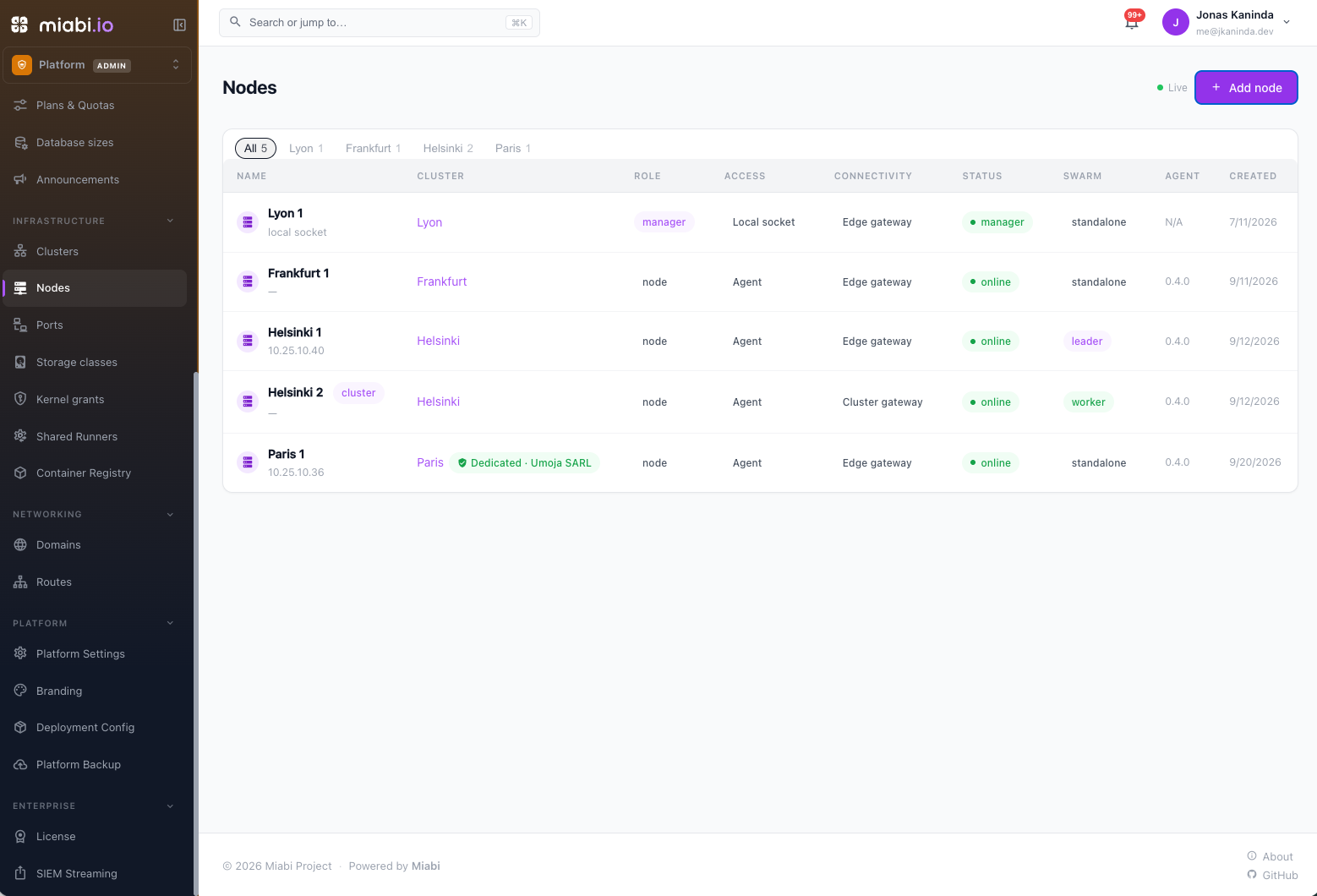Open the Platform workspace switcher
The height and width of the screenshot is (896, 1317).
coord(97,65)
